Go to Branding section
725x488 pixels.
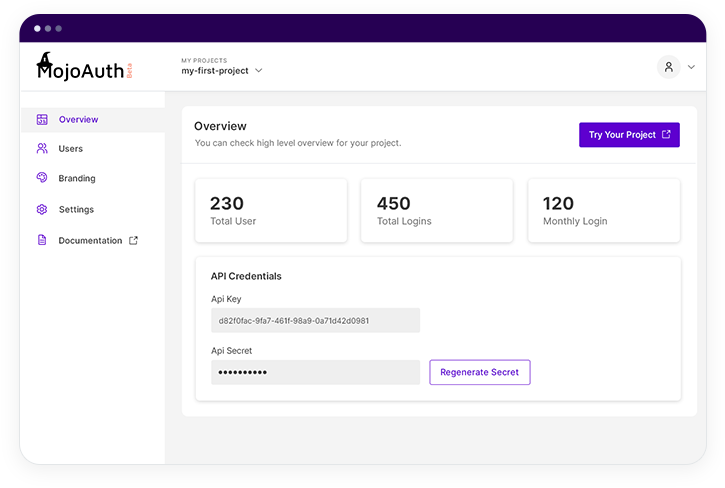pyautogui.click(x=77, y=179)
